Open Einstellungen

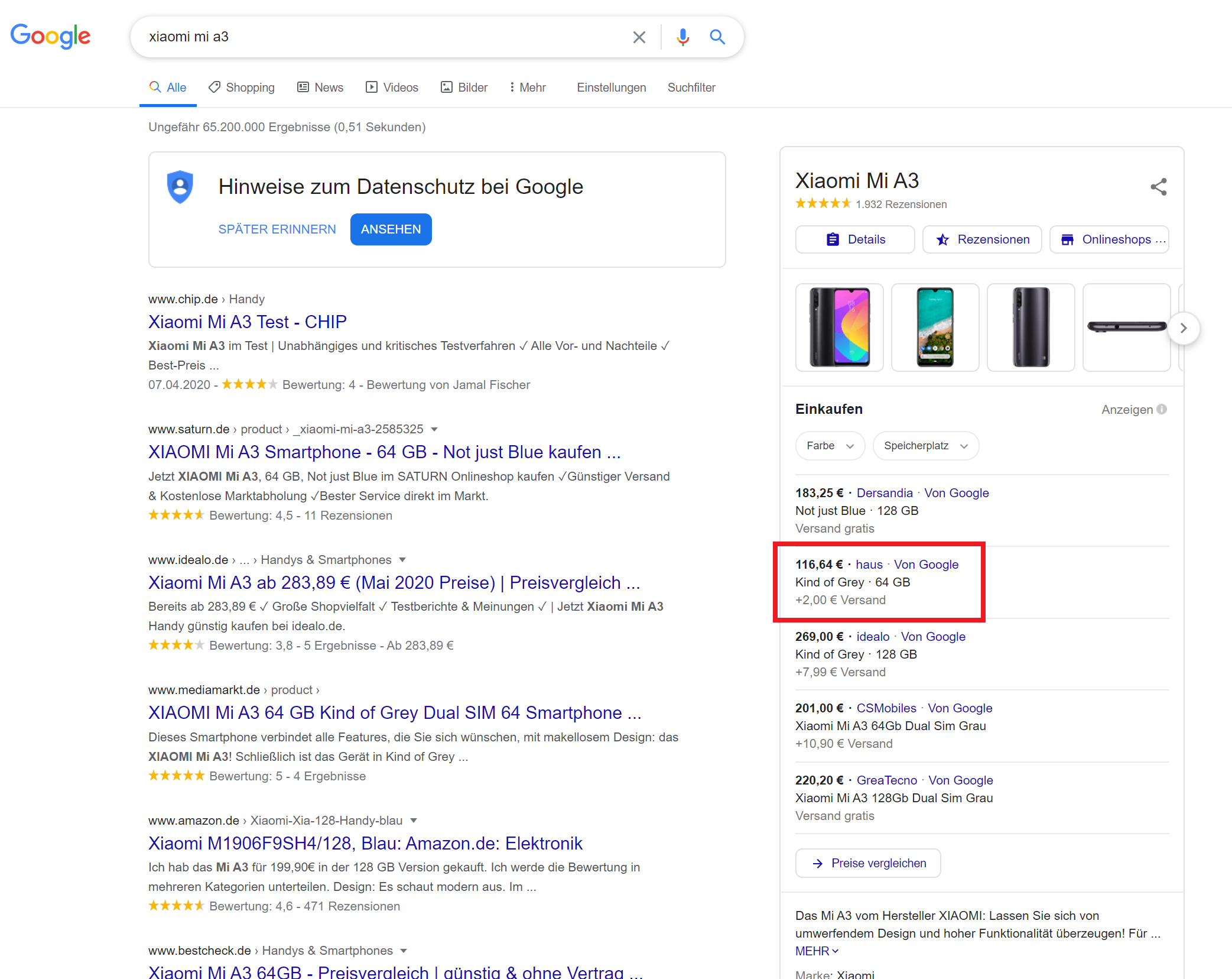(x=612, y=87)
